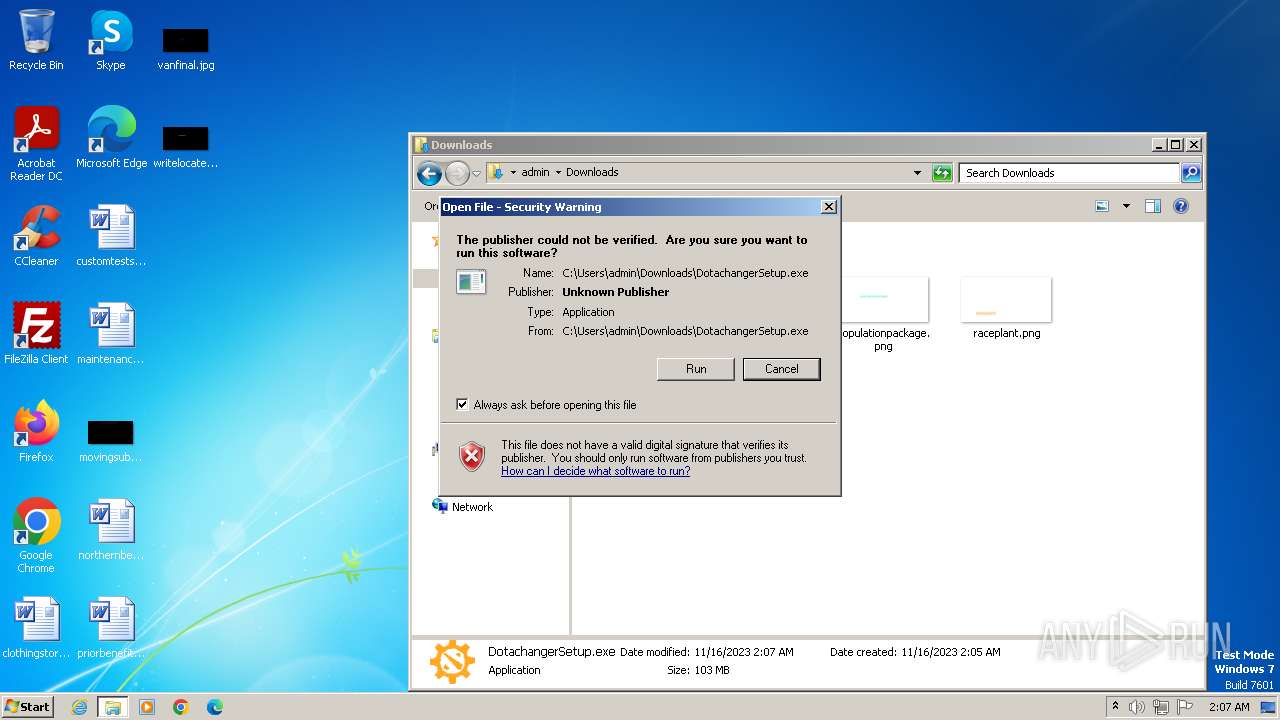Select clothingstor Word document icon
The width and height of the screenshot is (1280, 720).
pyautogui.click(x=36, y=628)
